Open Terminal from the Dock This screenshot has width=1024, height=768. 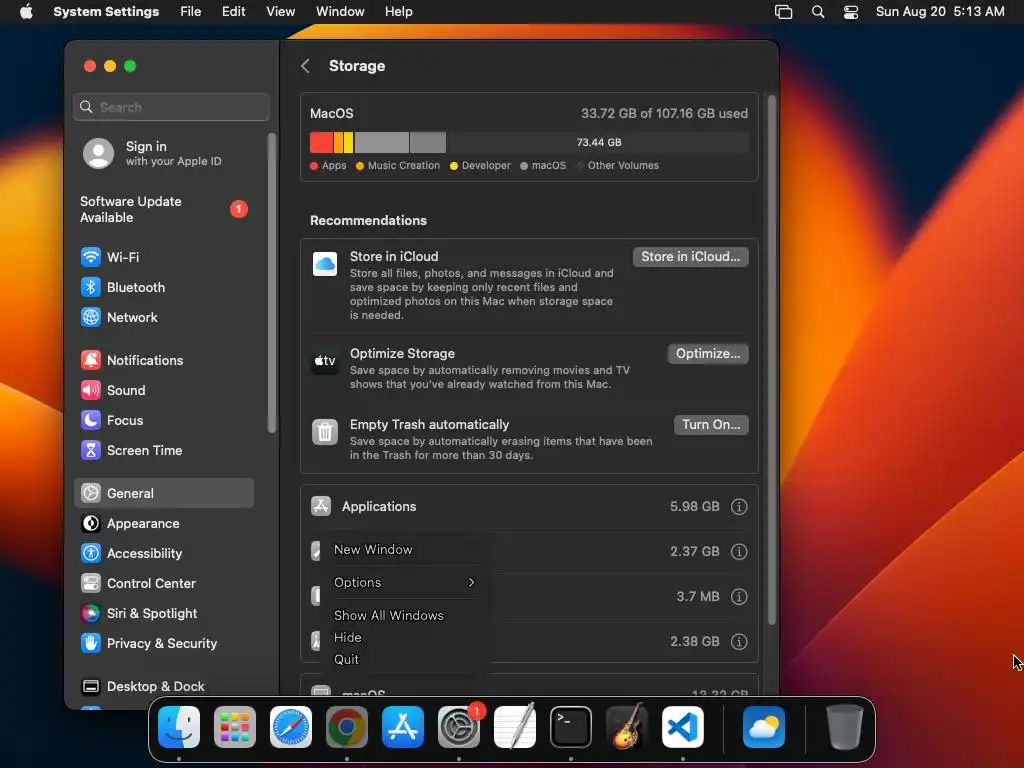coord(571,727)
